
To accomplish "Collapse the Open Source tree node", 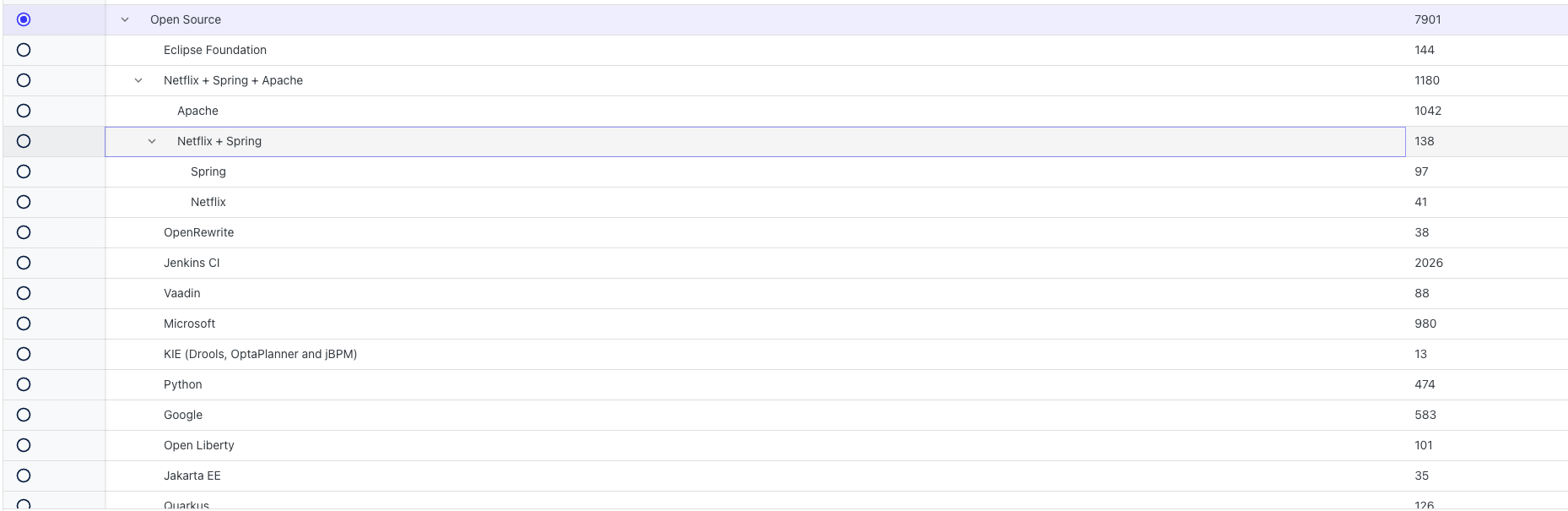I will point(125,19).
